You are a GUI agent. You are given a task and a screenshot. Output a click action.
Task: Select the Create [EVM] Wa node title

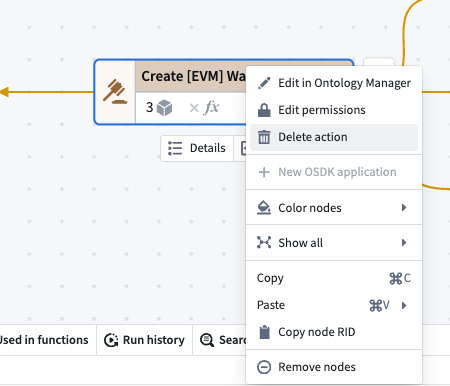coord(193,76)
